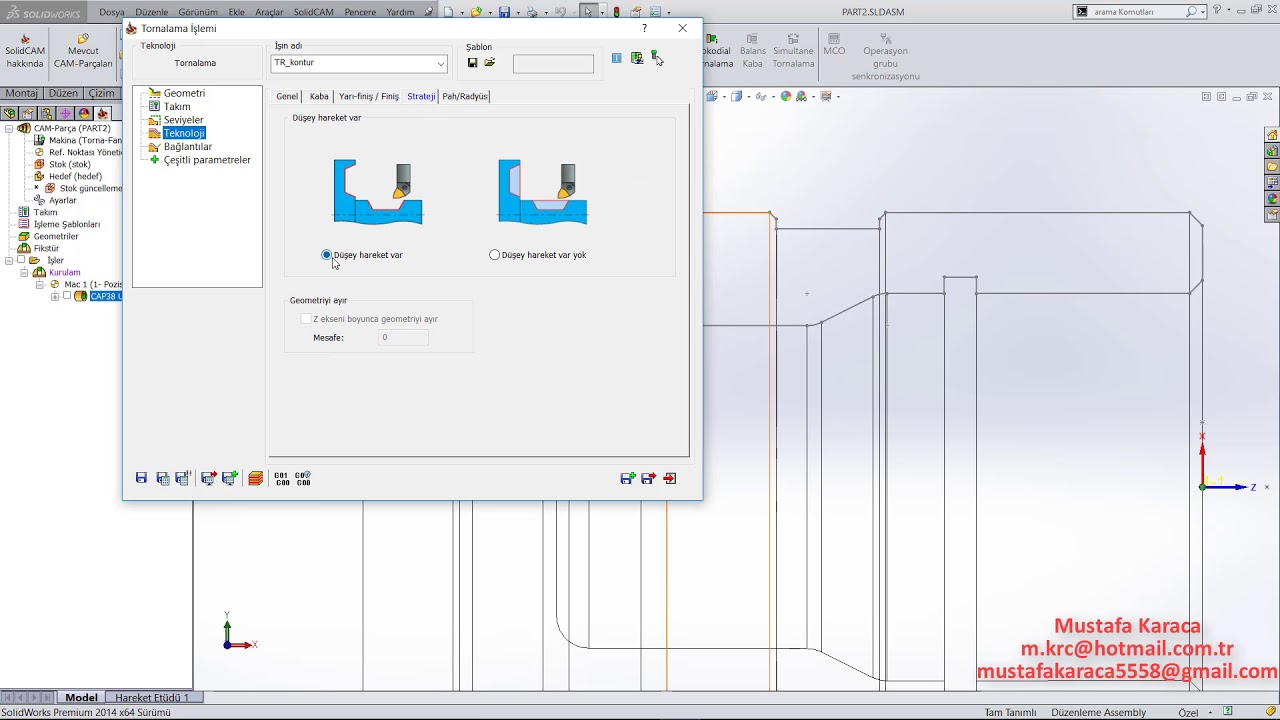Click the Mesafe input field
The width and height of the screenshot is (1280, 720).
(x=404, y=338)
